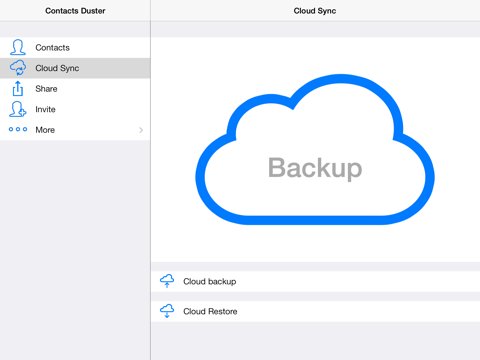
Task: Select the Cloud Sync menu item
Action: point(75,68)
